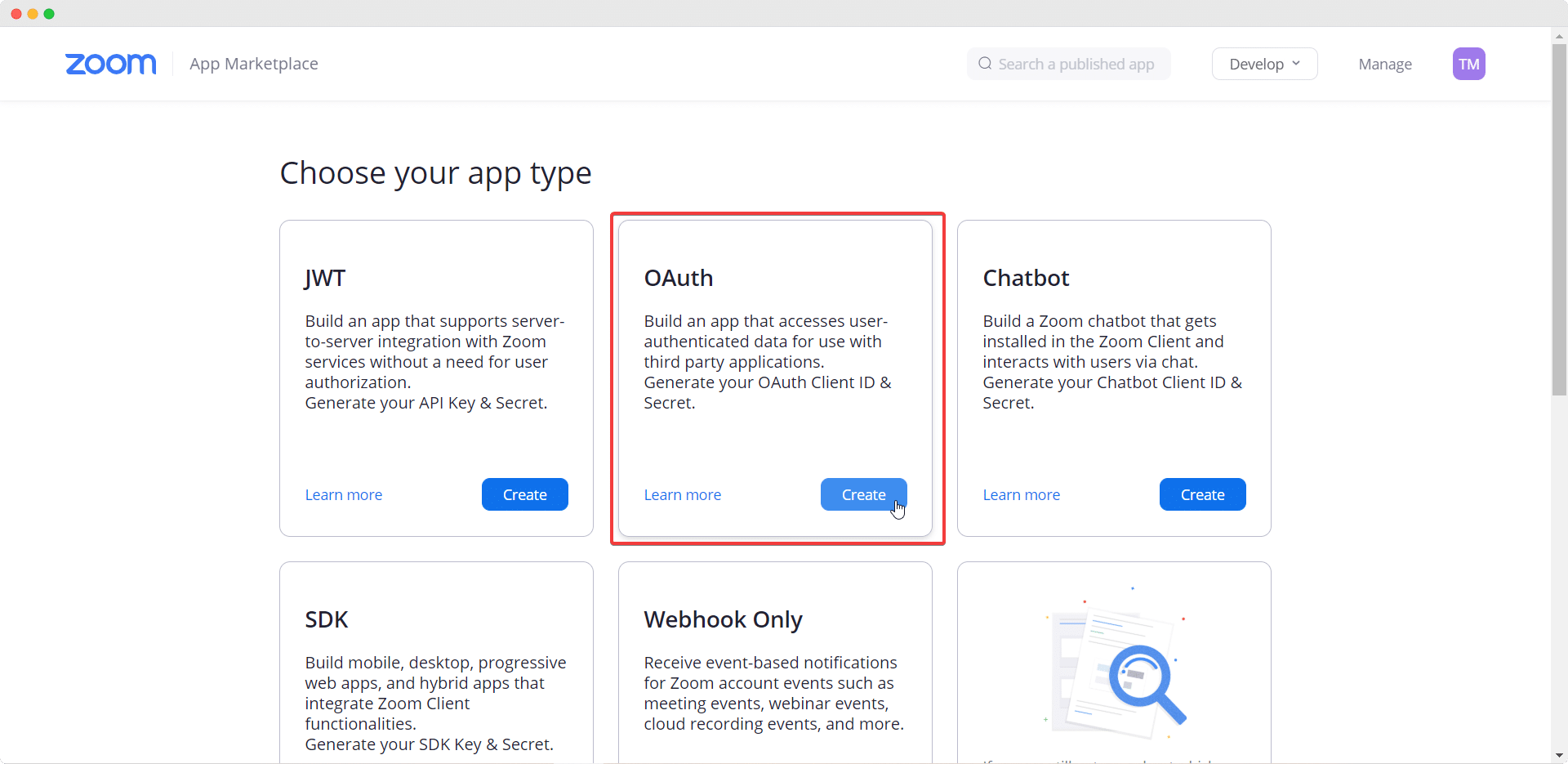
Task: Click the scrollbar up arrow
Action: 1559,36
